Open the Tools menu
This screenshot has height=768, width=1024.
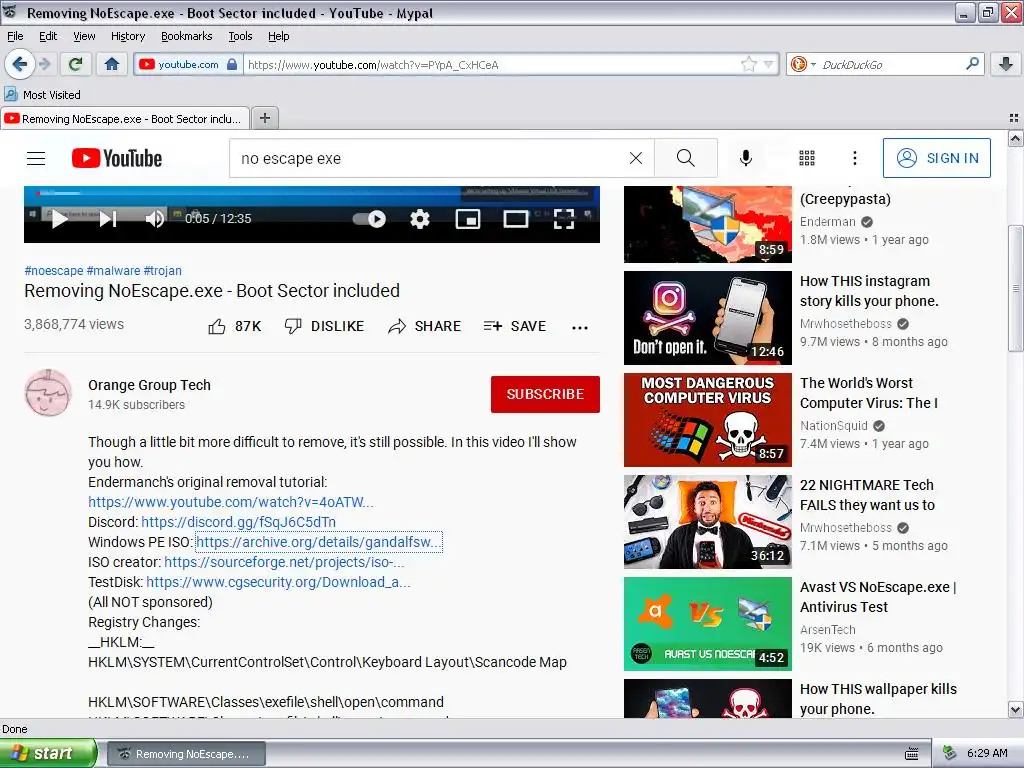click(240, 36)
